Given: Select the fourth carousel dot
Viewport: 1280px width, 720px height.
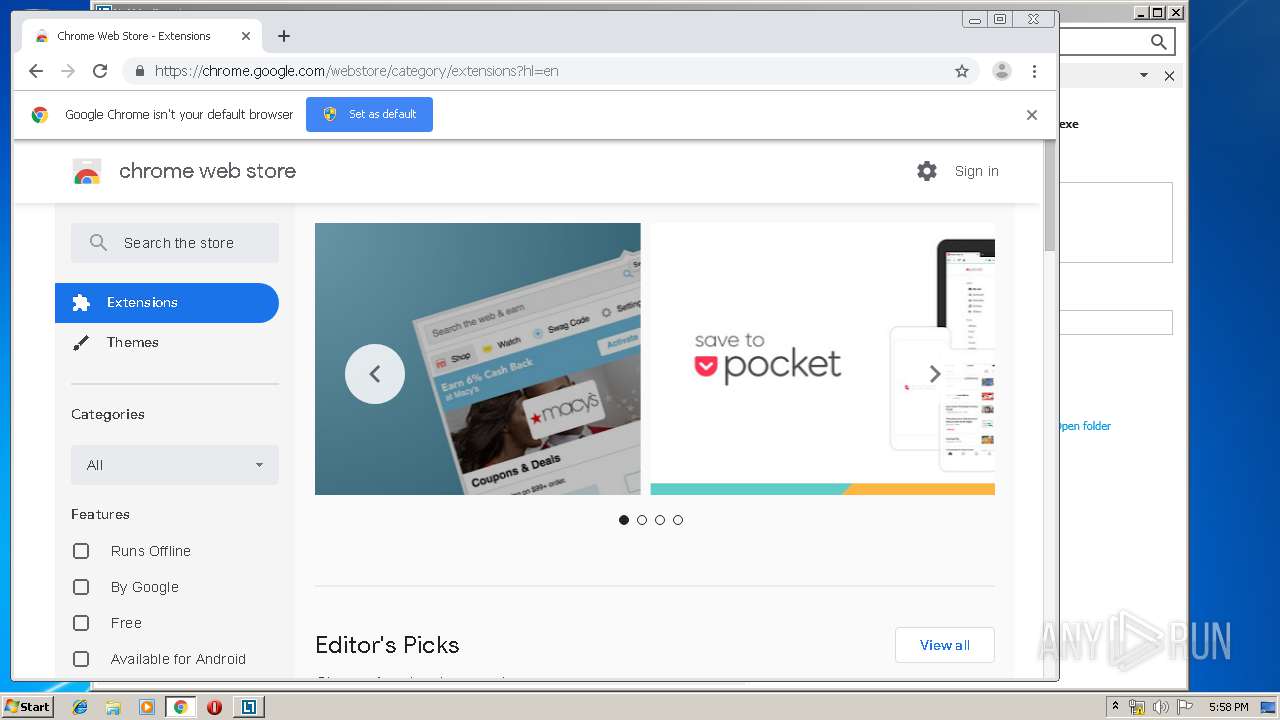Looking at the screenshot, I should [678, 520].
